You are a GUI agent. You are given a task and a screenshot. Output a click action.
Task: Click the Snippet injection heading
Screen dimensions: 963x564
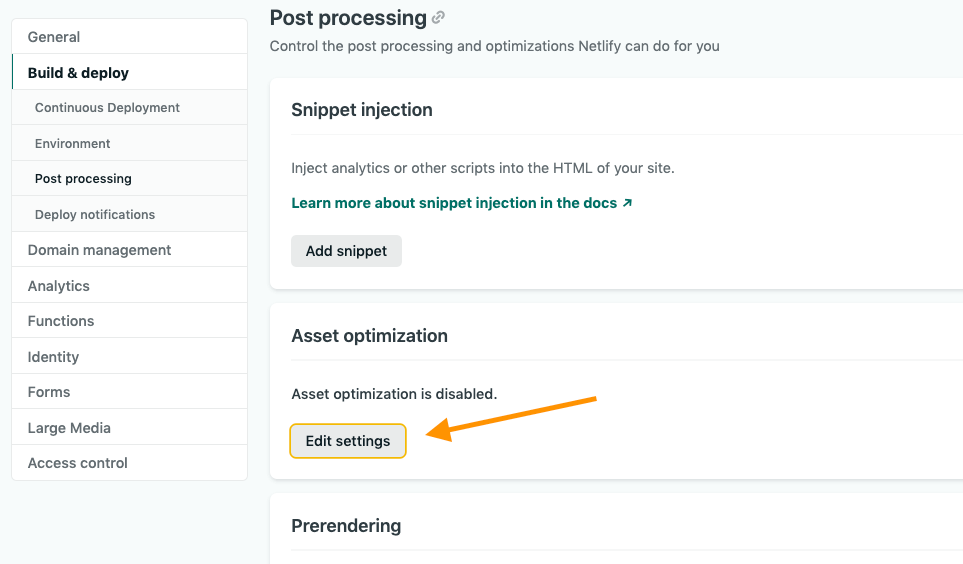click(362, 110)
